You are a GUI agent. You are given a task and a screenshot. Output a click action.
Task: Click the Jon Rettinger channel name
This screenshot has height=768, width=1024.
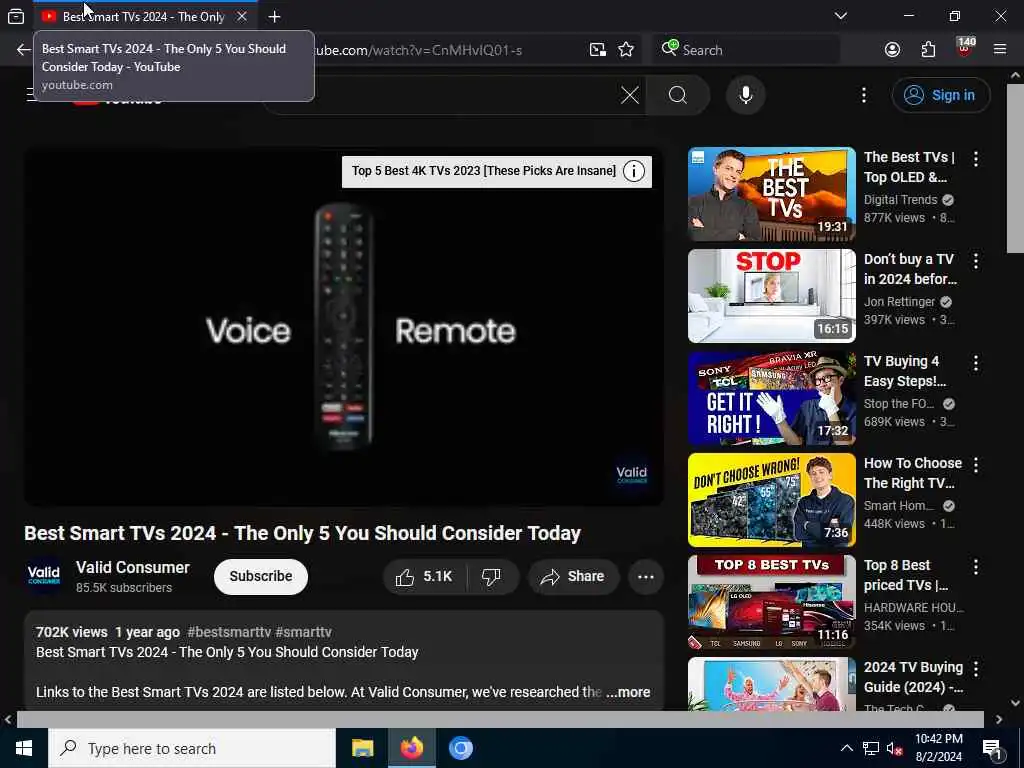899,302
